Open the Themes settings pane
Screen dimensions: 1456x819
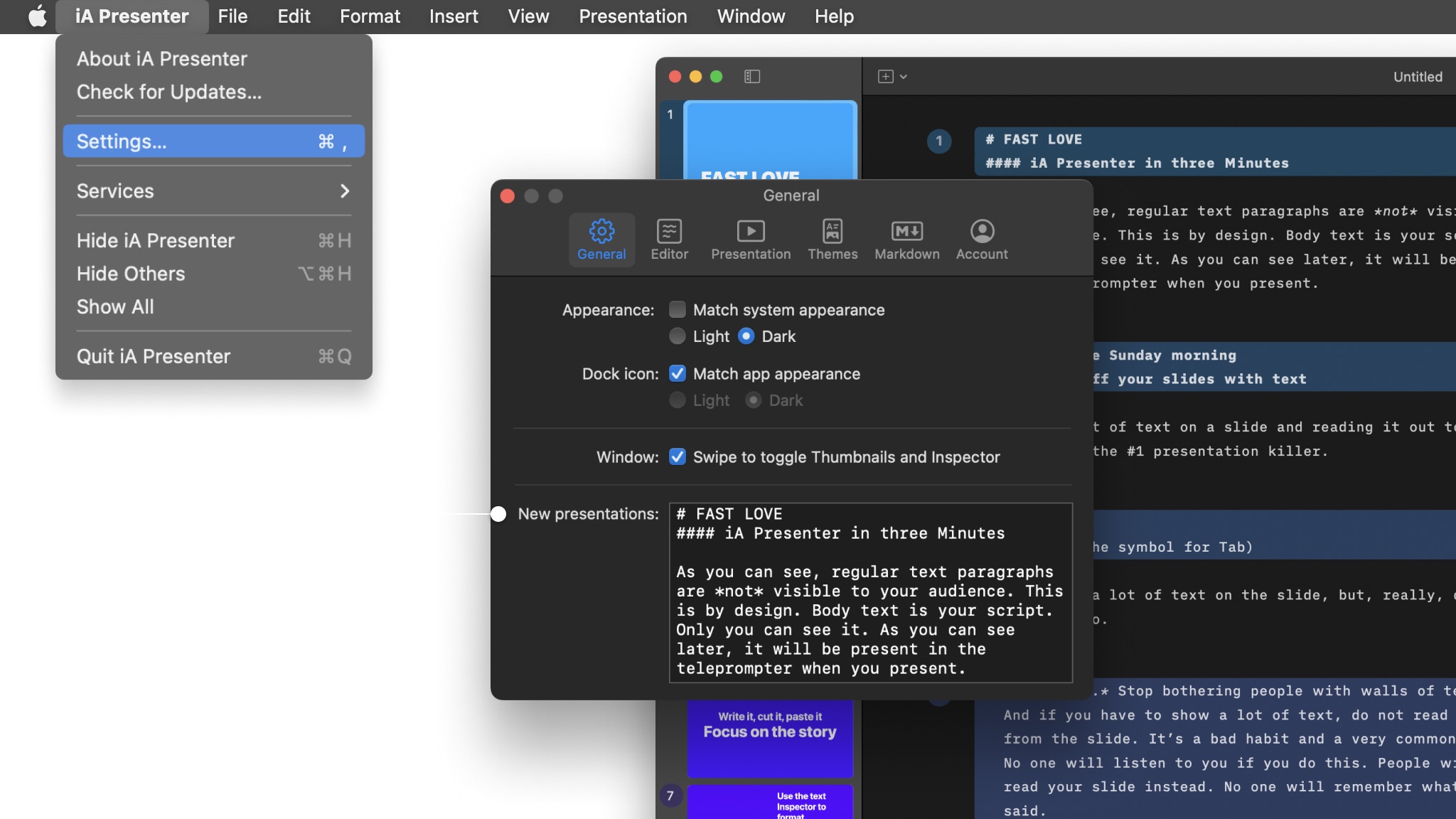[x=833, y=240]
